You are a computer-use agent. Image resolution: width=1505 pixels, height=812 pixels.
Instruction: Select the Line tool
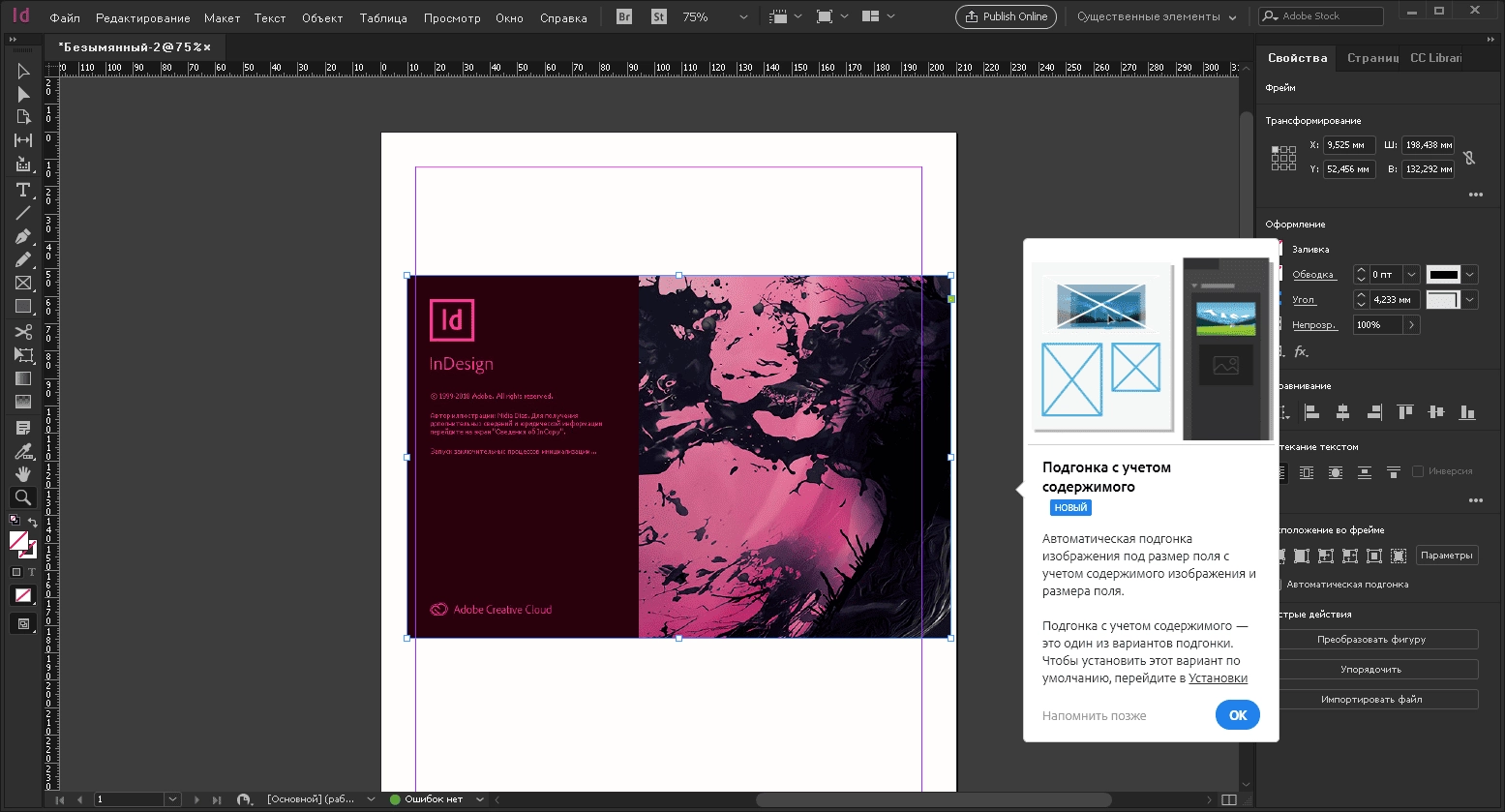tap(23, 213)
